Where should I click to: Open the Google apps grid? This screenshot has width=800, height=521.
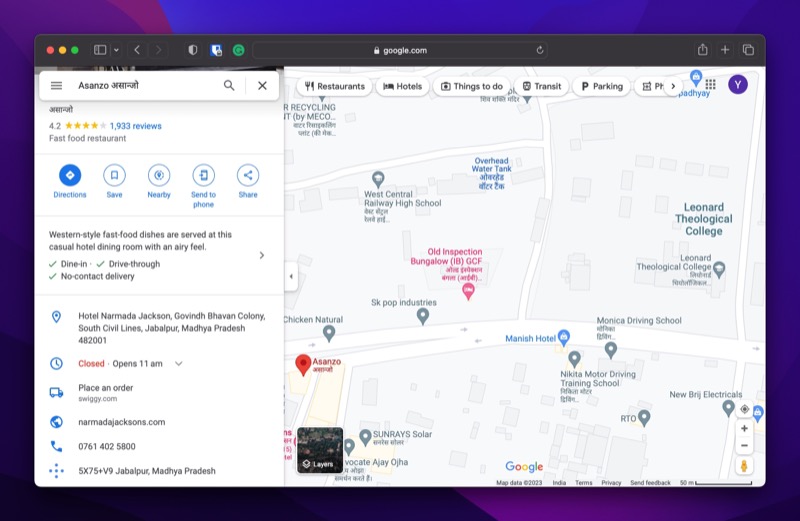tap(711, 84)
